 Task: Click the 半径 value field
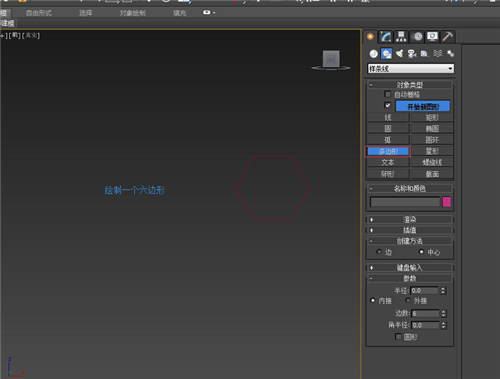click(425, 291)
